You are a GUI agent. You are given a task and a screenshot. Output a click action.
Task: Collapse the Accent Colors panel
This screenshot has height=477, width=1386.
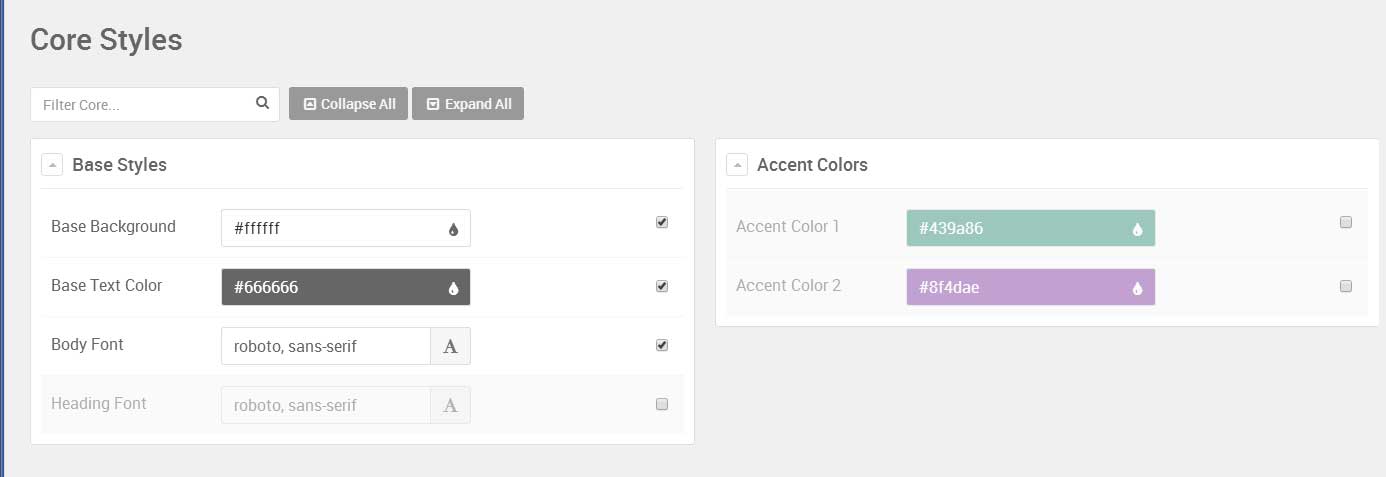(x=737, y=164)
